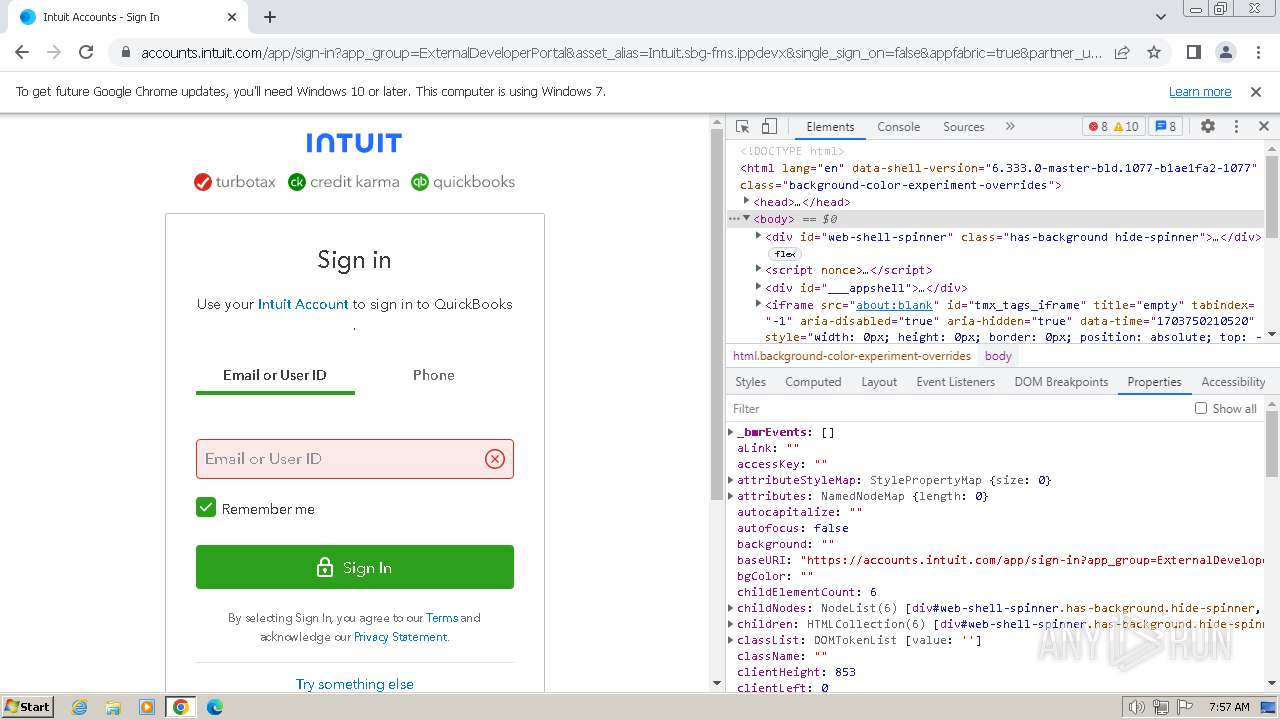Expand the _bmrEvents property
This screenshot has width=1280, height=720.
coord(731,432)
